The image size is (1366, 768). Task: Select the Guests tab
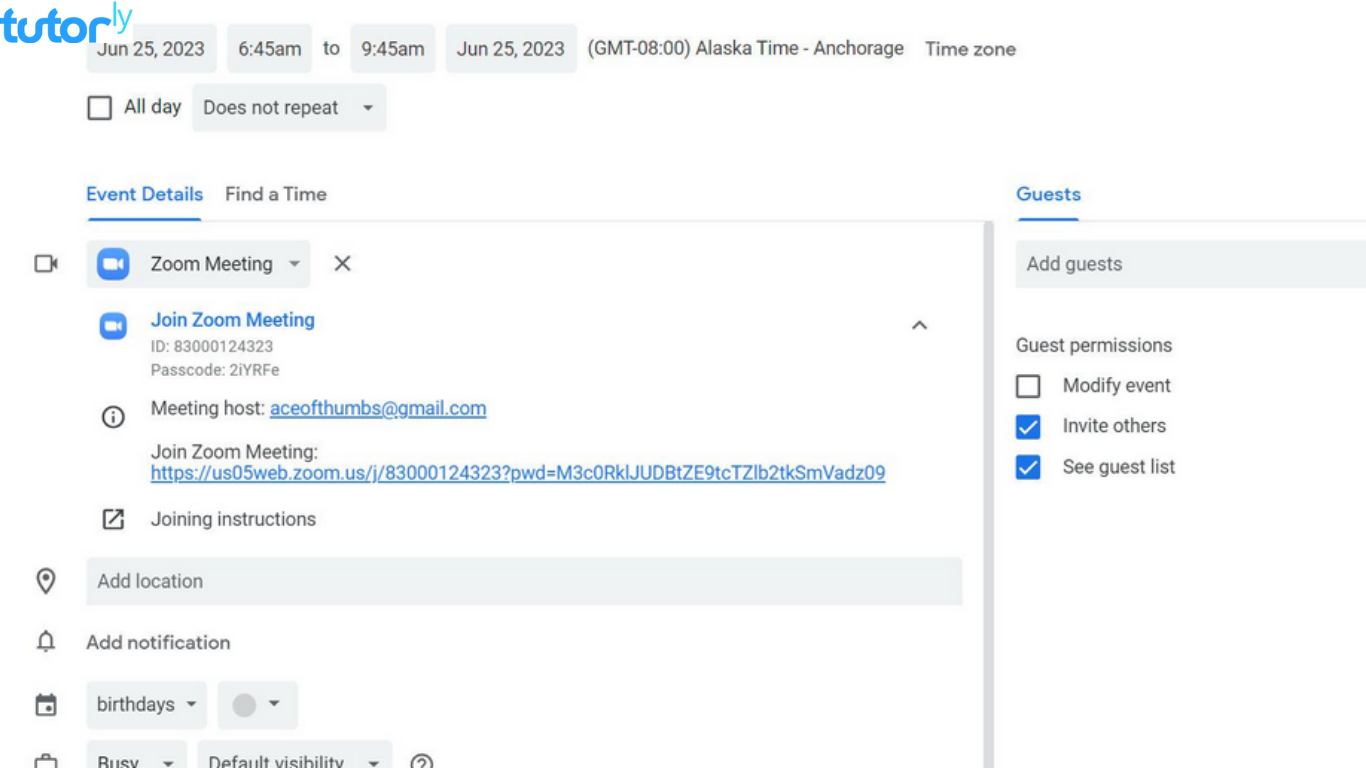(1048, 194)
